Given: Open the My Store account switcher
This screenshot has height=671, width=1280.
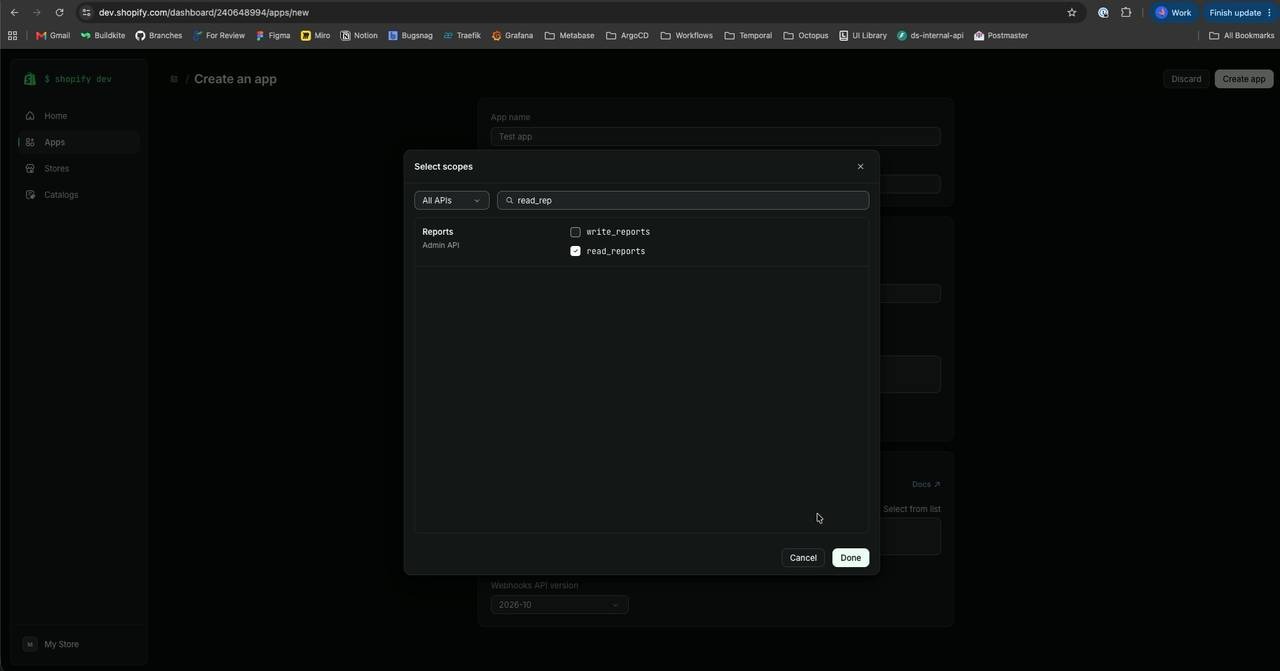Looking at the screenshot, I should coord(80,645).
